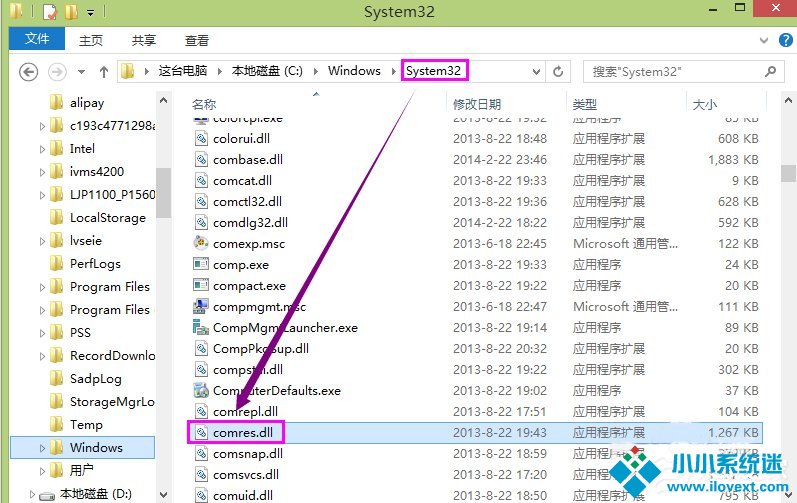Click the Back navigation arrow
Screen dimensions: 797x503
click(28, 72)
